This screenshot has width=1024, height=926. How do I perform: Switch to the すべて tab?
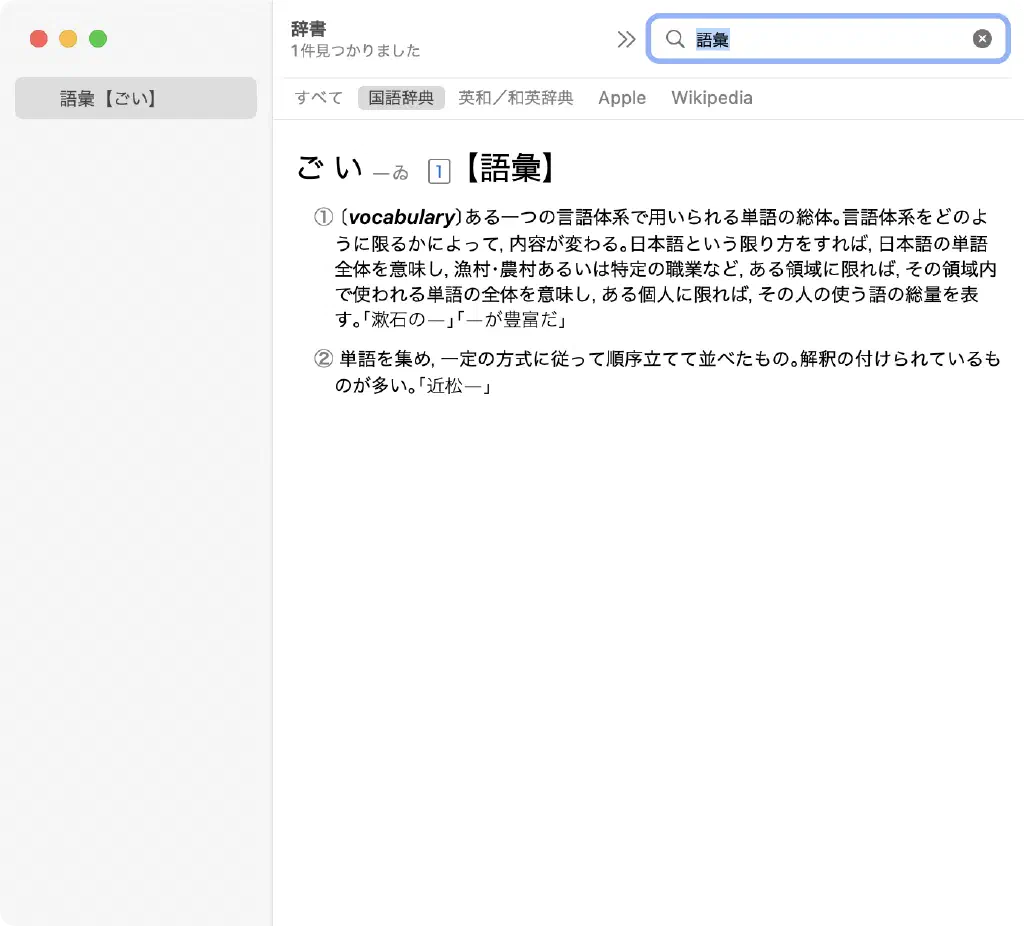click(x=319, y=98)
